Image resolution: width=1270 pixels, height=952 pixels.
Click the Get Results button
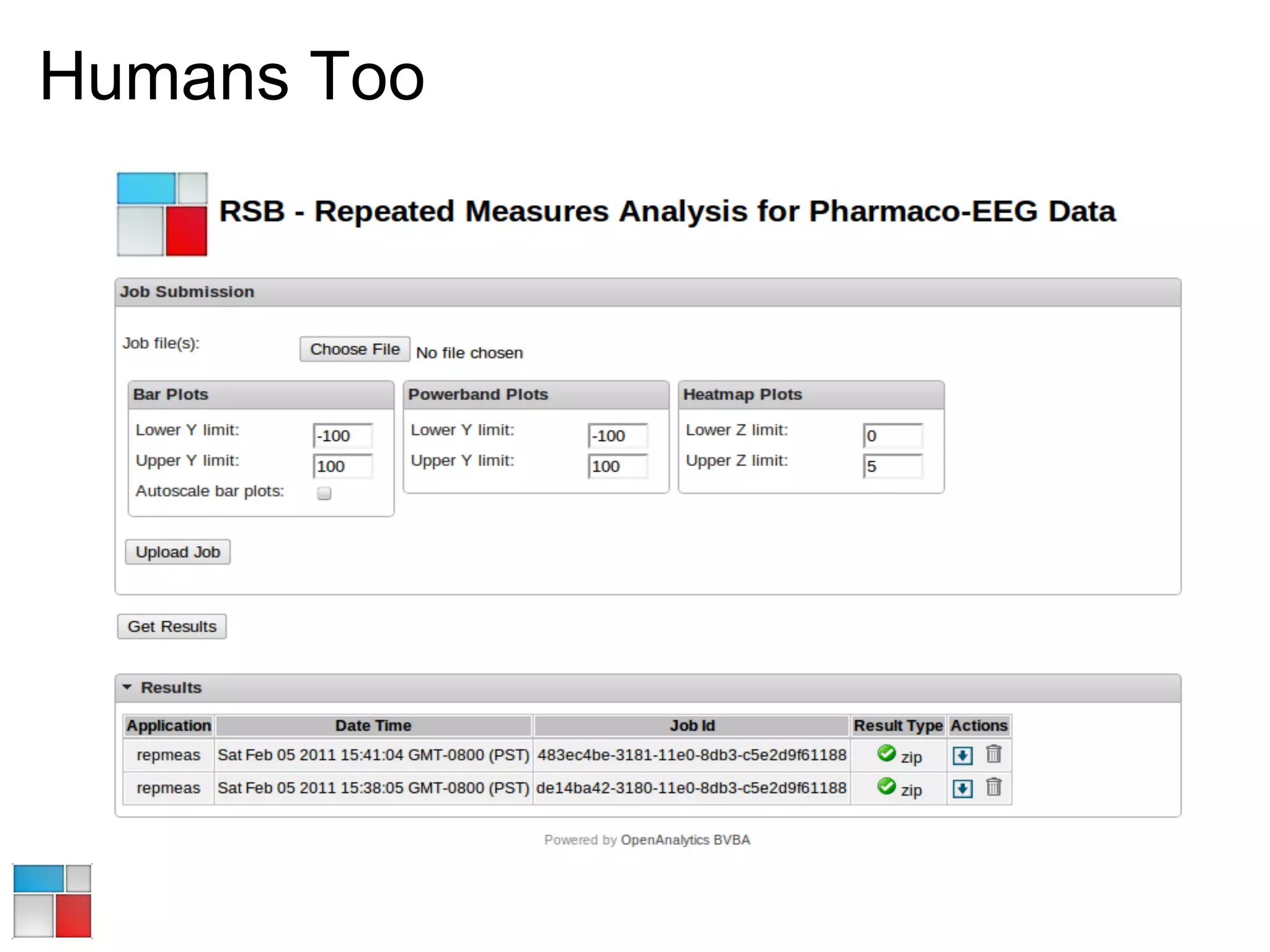[172, 627]
